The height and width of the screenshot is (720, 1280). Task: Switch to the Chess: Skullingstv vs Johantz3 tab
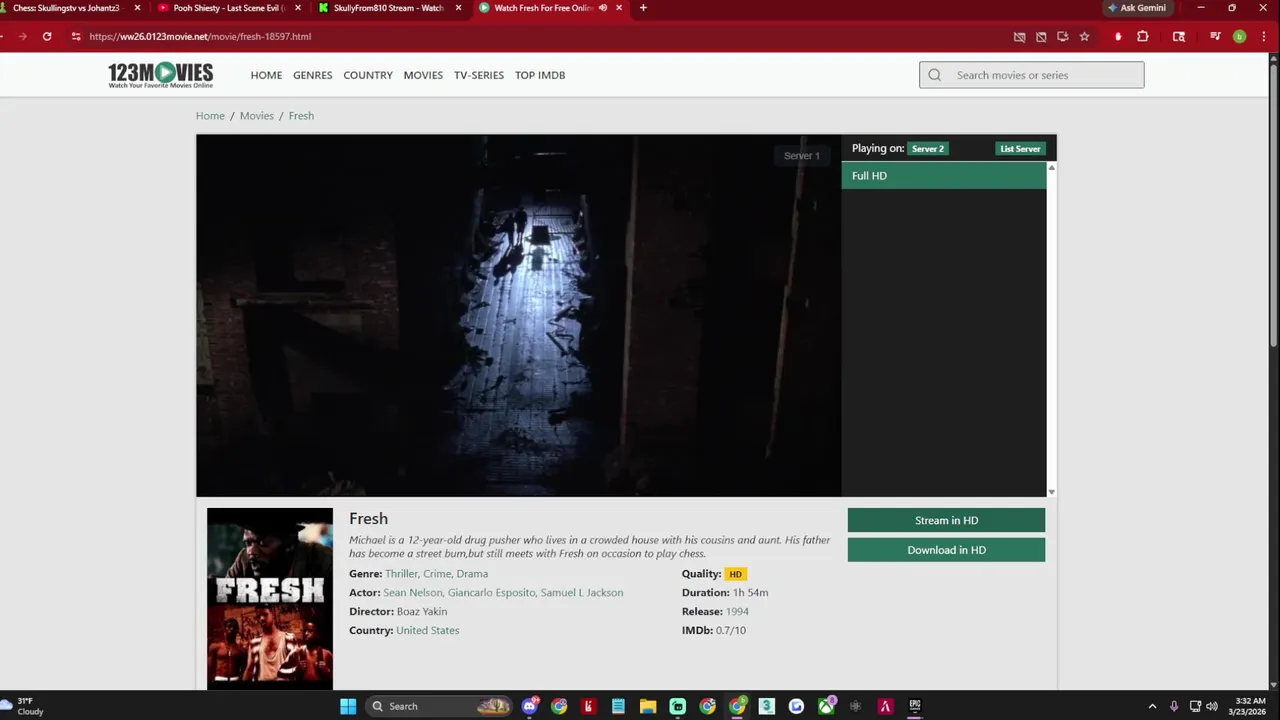point(66,8)
